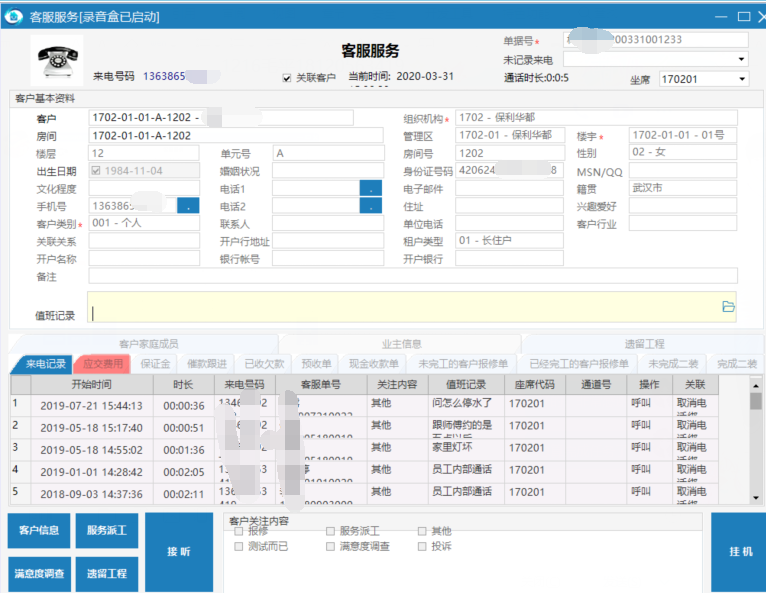The height and width of the screenshot is (593, 766).
Task: Open the 业主信息 tab
Action: click(x=402, y=344)
